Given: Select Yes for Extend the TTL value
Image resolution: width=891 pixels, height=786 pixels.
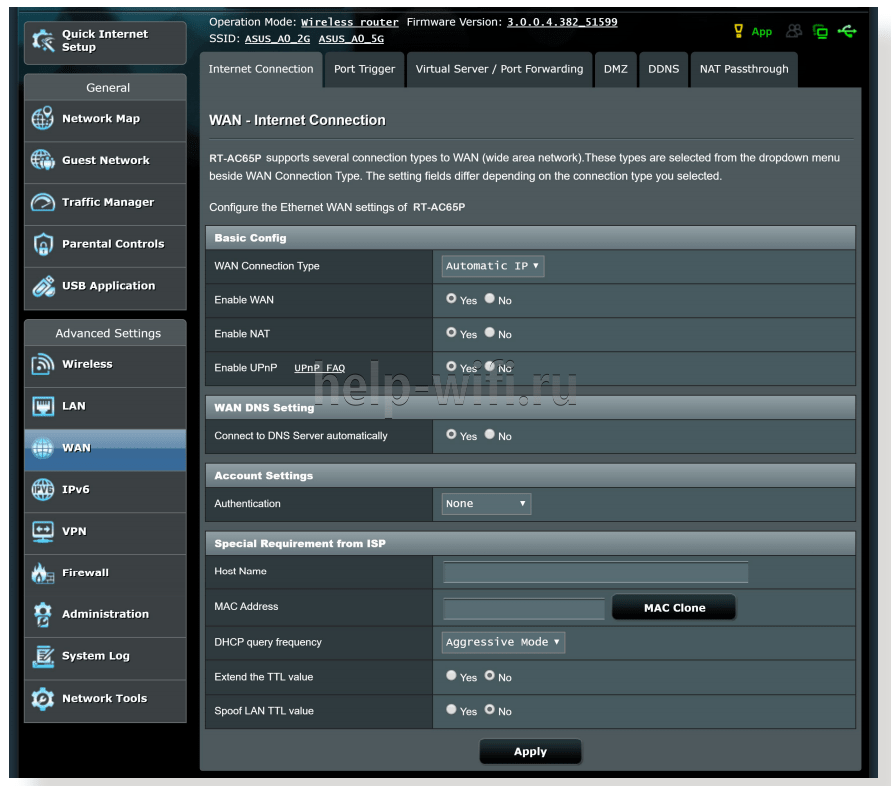Looking at the screenshot, I should 451,676.
